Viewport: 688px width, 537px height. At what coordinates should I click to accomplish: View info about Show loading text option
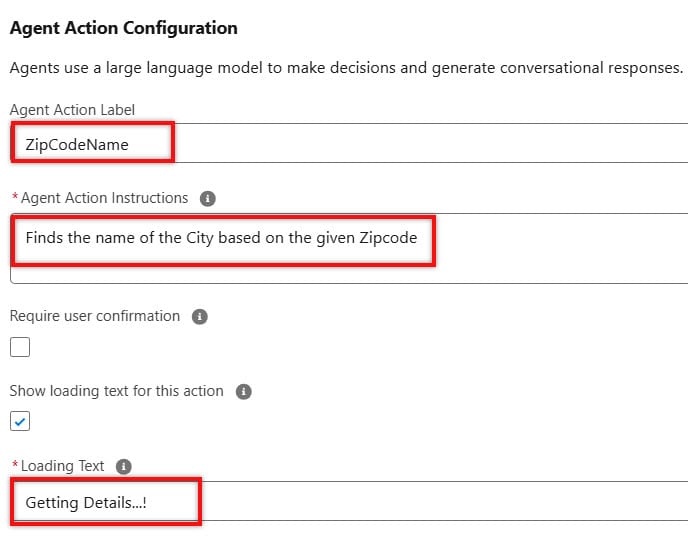(x=244, y=391)
